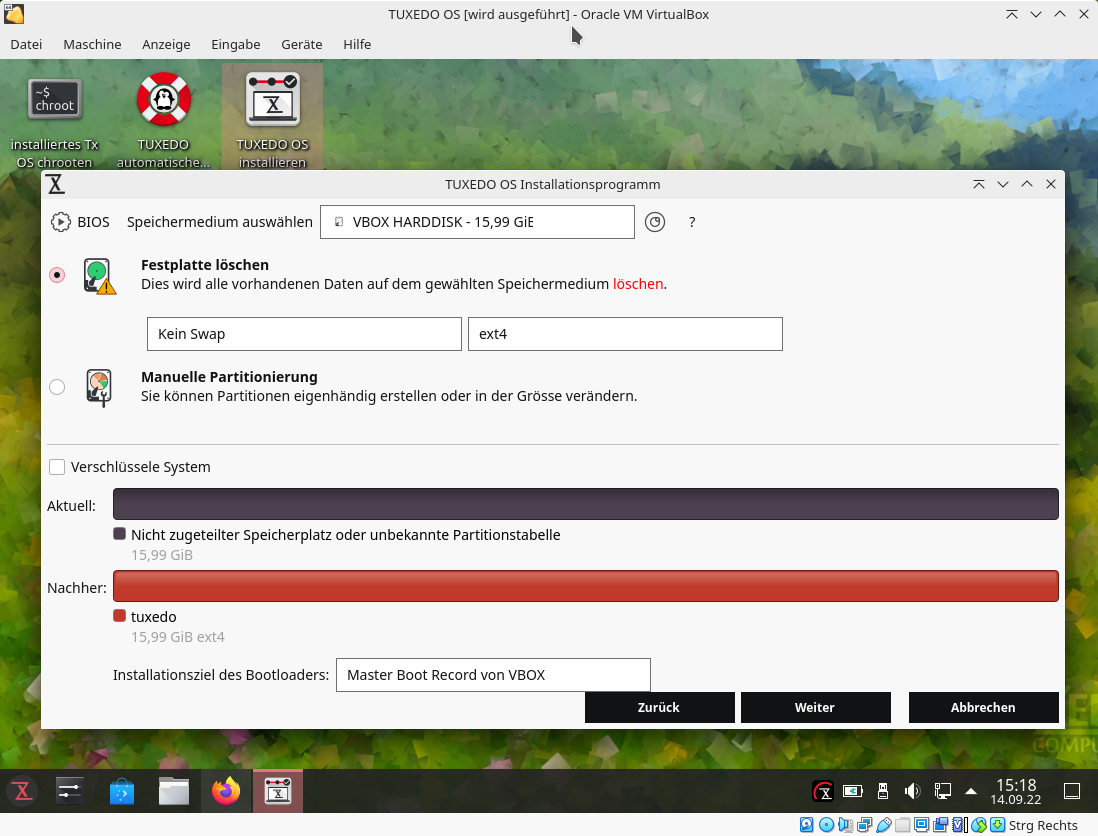
Task: Click the Manuelle Partitionierung disk icon
Action: coord(99,388)
